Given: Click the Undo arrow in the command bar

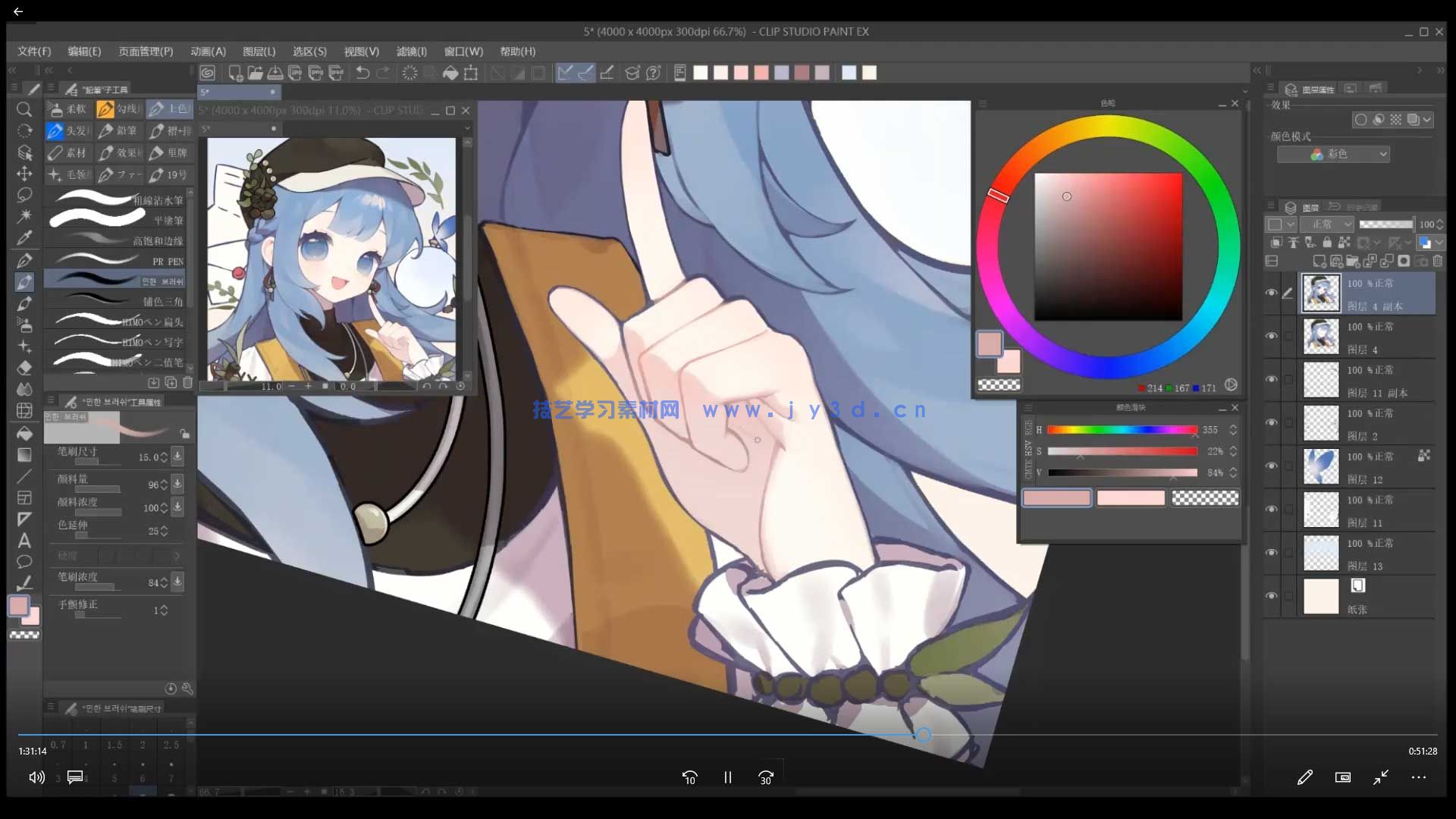Looking at the screenshot, I should (x=362, y=73).
